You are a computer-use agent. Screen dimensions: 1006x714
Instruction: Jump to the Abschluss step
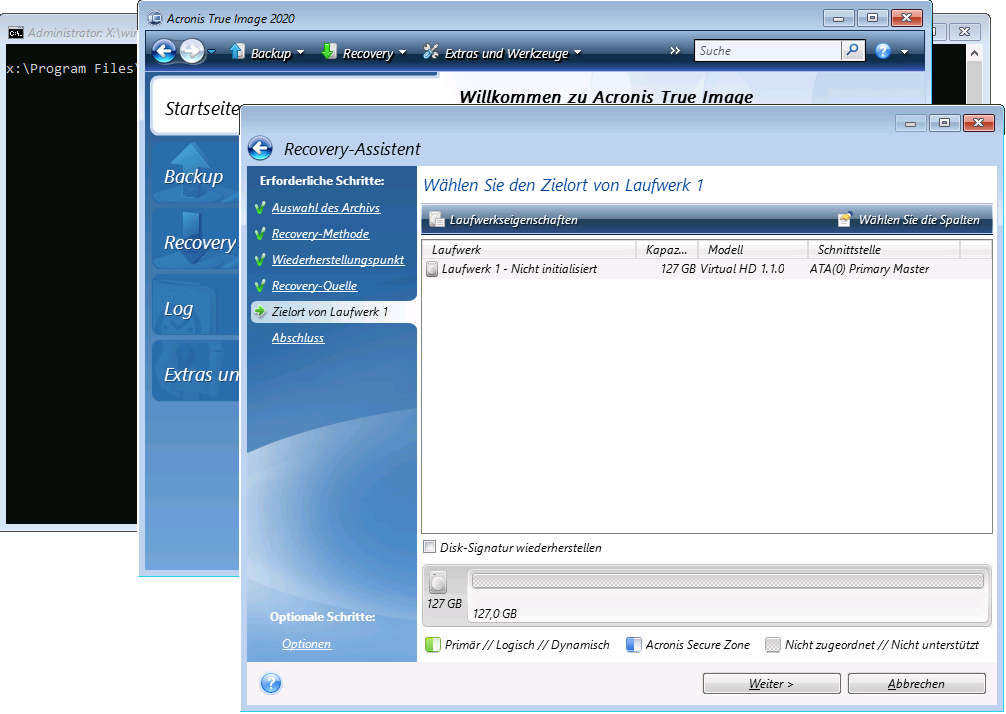[298, 338]
